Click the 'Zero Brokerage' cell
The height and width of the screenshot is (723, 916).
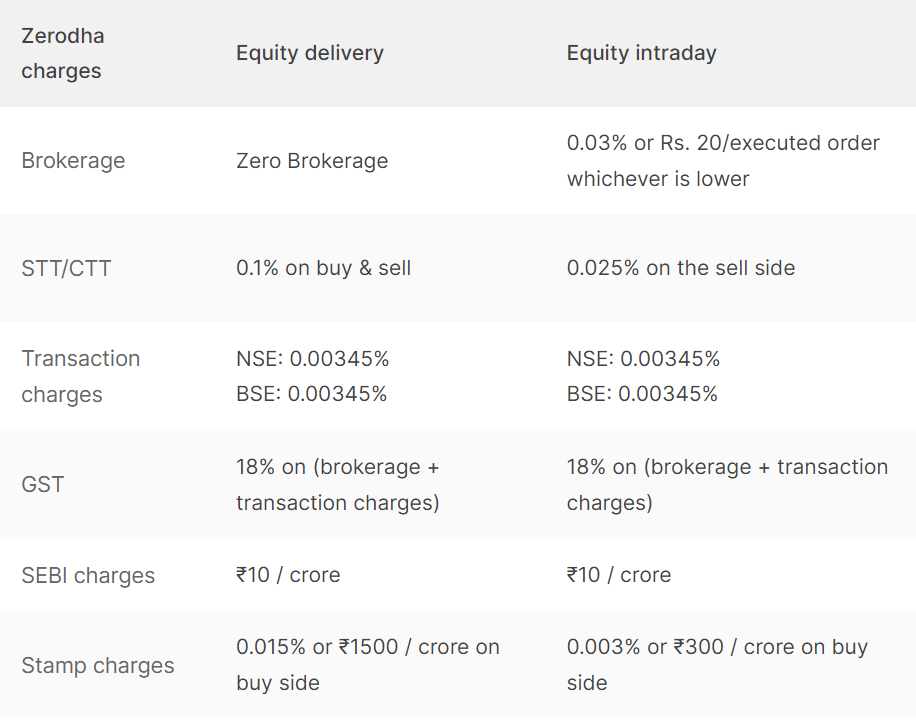coord(312,161)
